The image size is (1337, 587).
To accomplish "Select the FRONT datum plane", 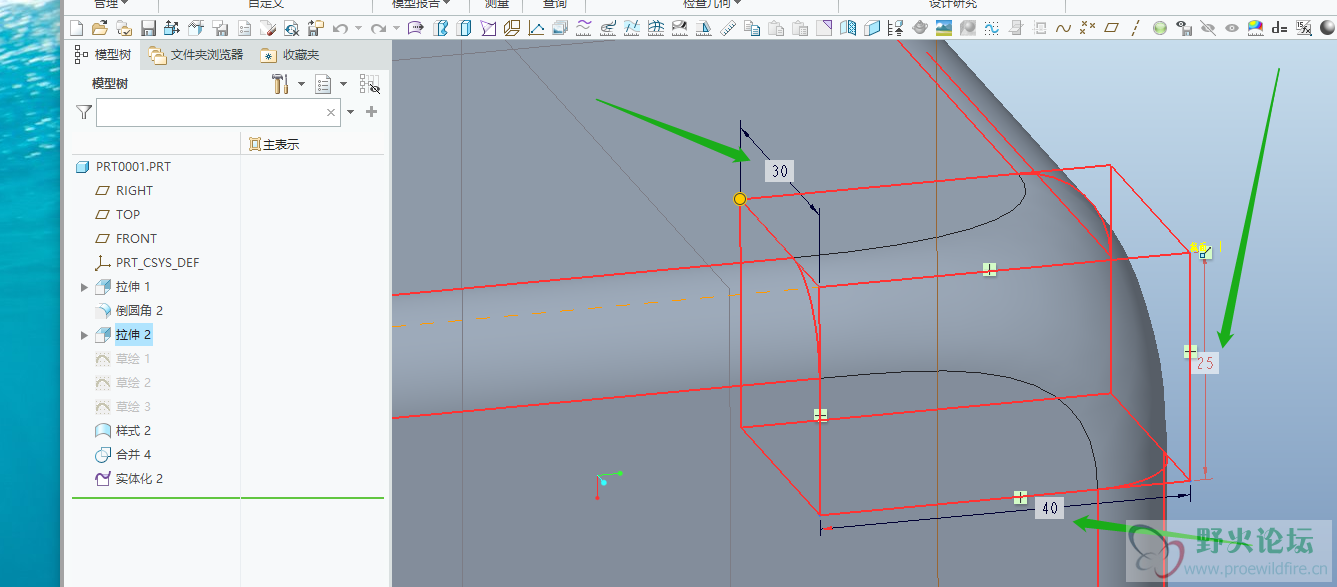I will [125, 238].
